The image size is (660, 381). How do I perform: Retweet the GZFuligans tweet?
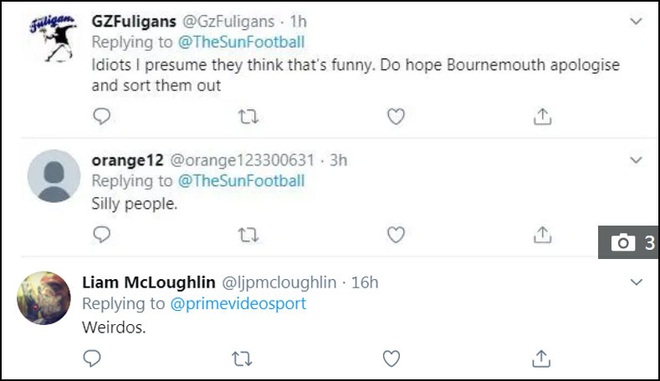point(248,117)
